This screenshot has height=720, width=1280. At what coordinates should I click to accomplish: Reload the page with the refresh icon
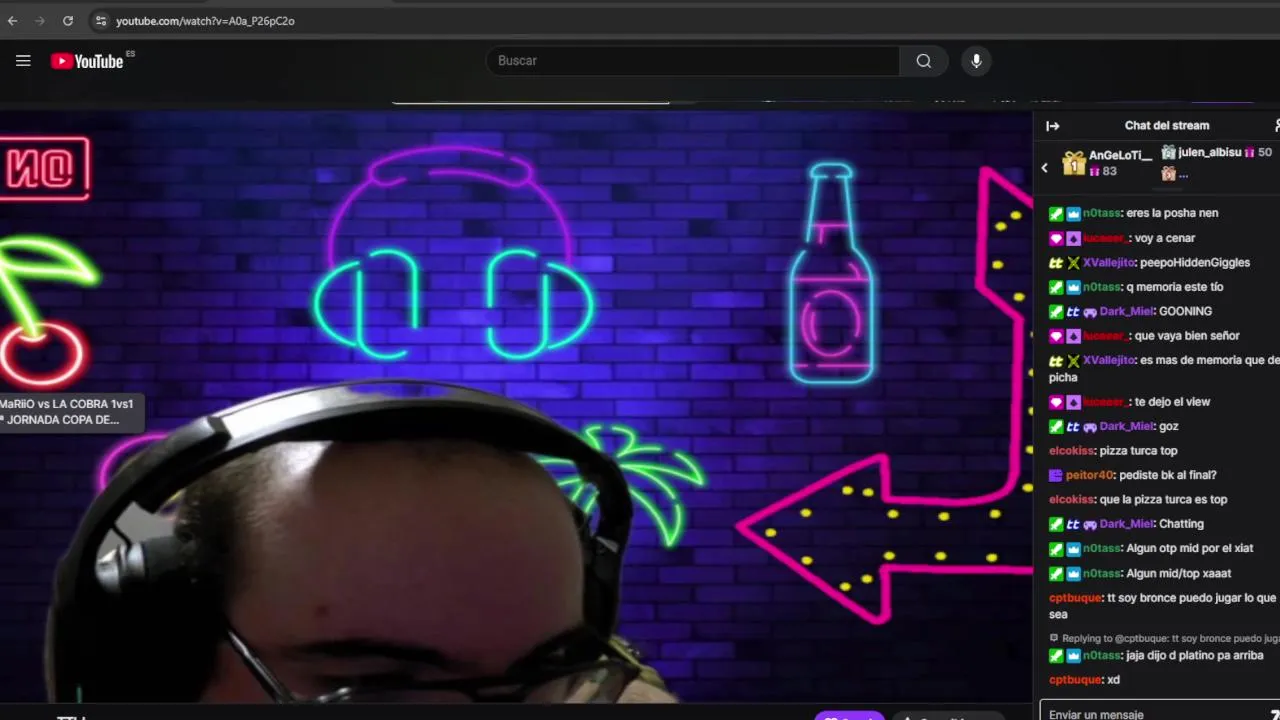pyautogui.click(x=68, y=20)
